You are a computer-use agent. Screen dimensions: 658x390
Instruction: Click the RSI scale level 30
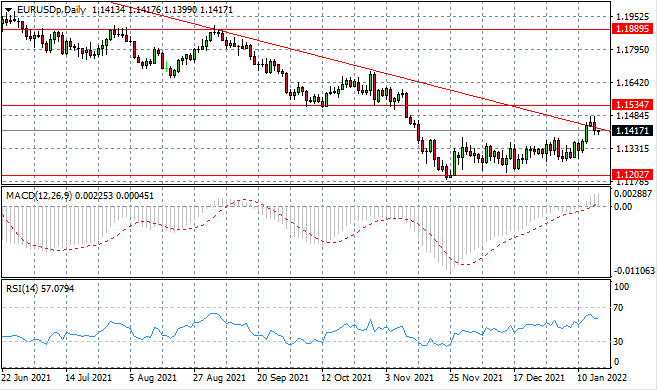[x=618, y=342]
